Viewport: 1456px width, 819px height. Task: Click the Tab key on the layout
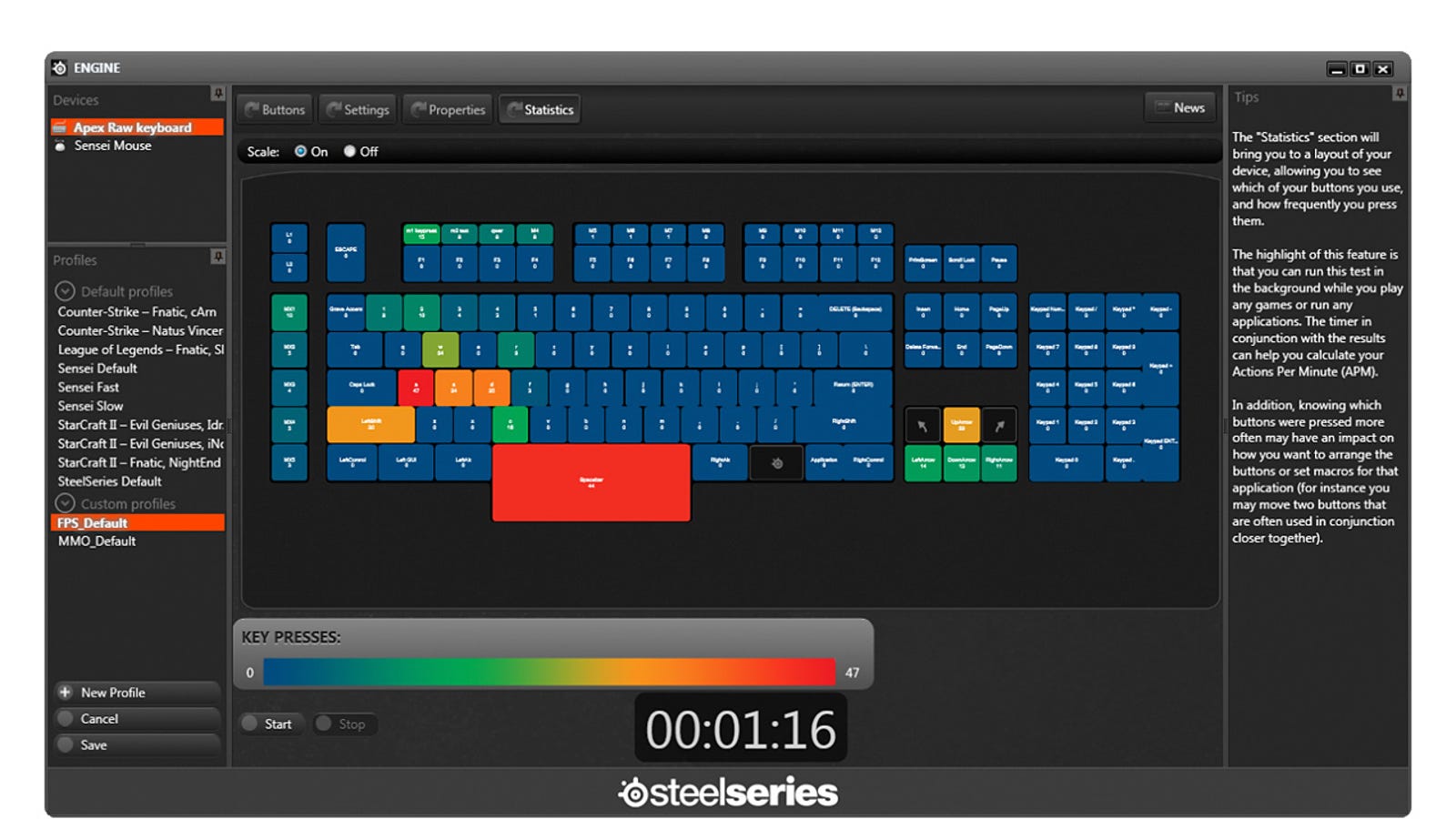tap(355, 349)
